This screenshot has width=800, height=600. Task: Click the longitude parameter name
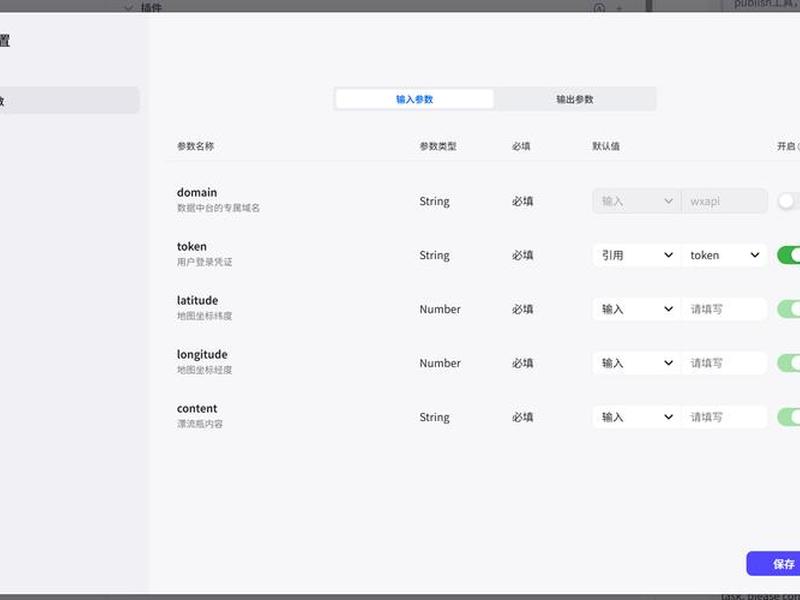(x=202, y=355)
